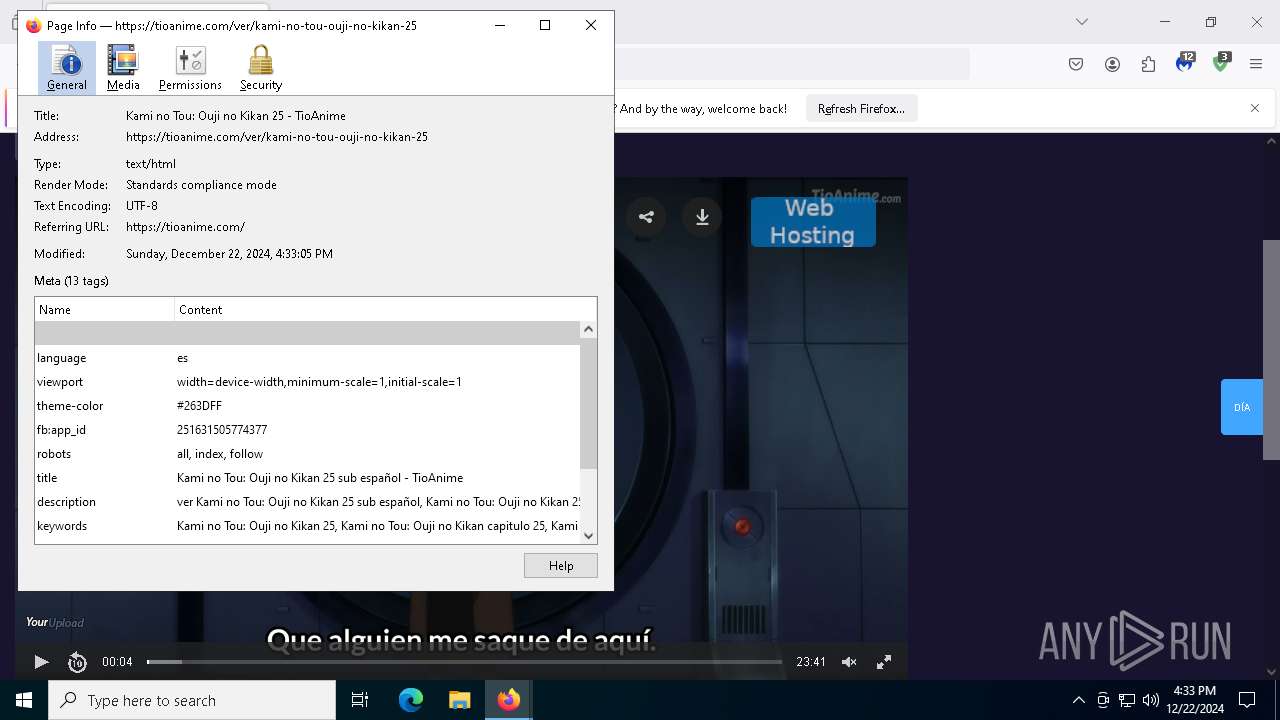The image size is (1280, 720).
Task: Click the extension icon with badge 12
Action: point(1185,63)
